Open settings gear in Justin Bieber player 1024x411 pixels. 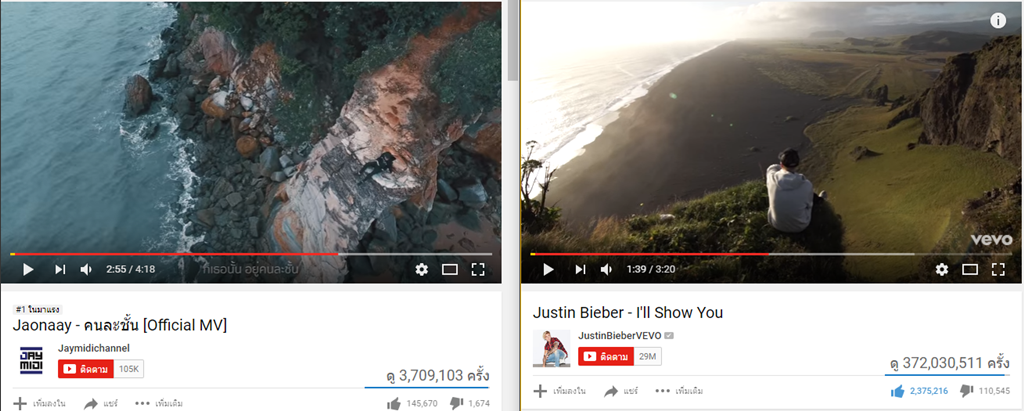(x=942, y=269)
